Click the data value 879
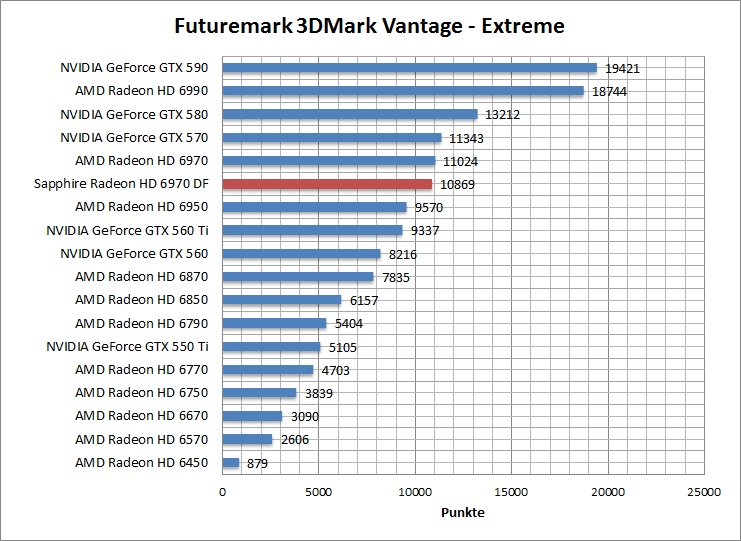Screen dimensions: 741x541 pos(258,464)
